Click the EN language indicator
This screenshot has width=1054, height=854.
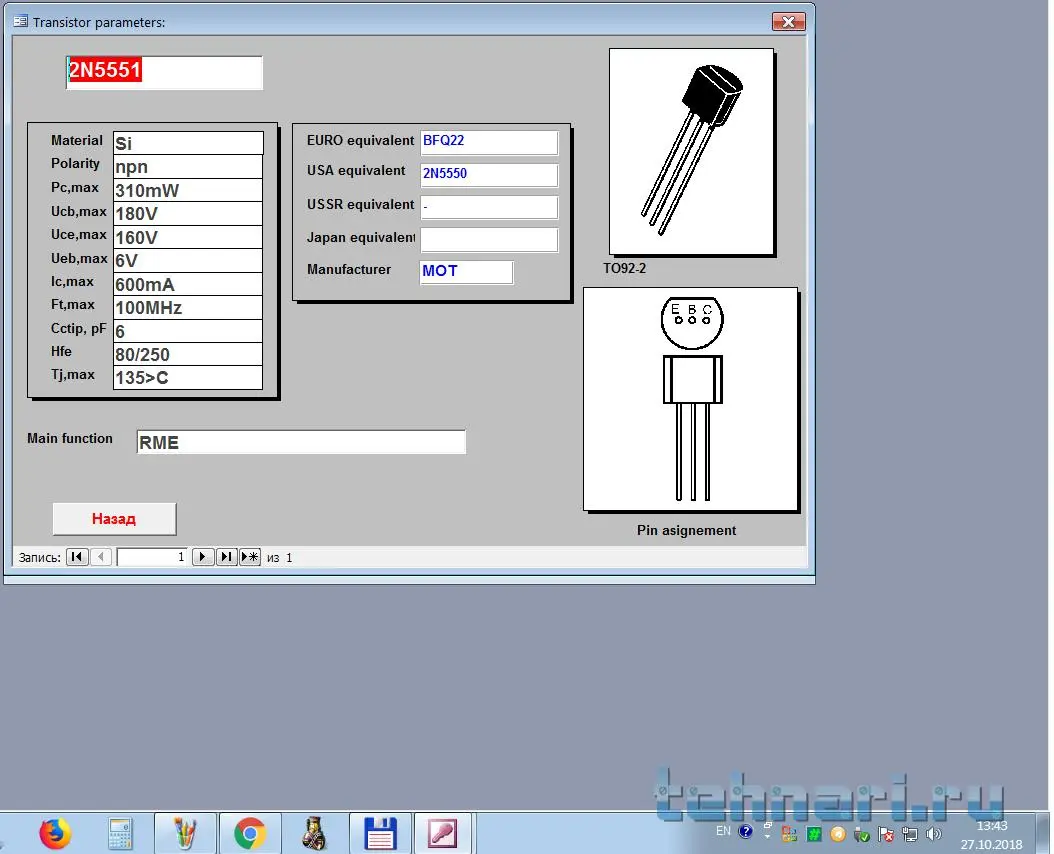(x=723, y=831)
